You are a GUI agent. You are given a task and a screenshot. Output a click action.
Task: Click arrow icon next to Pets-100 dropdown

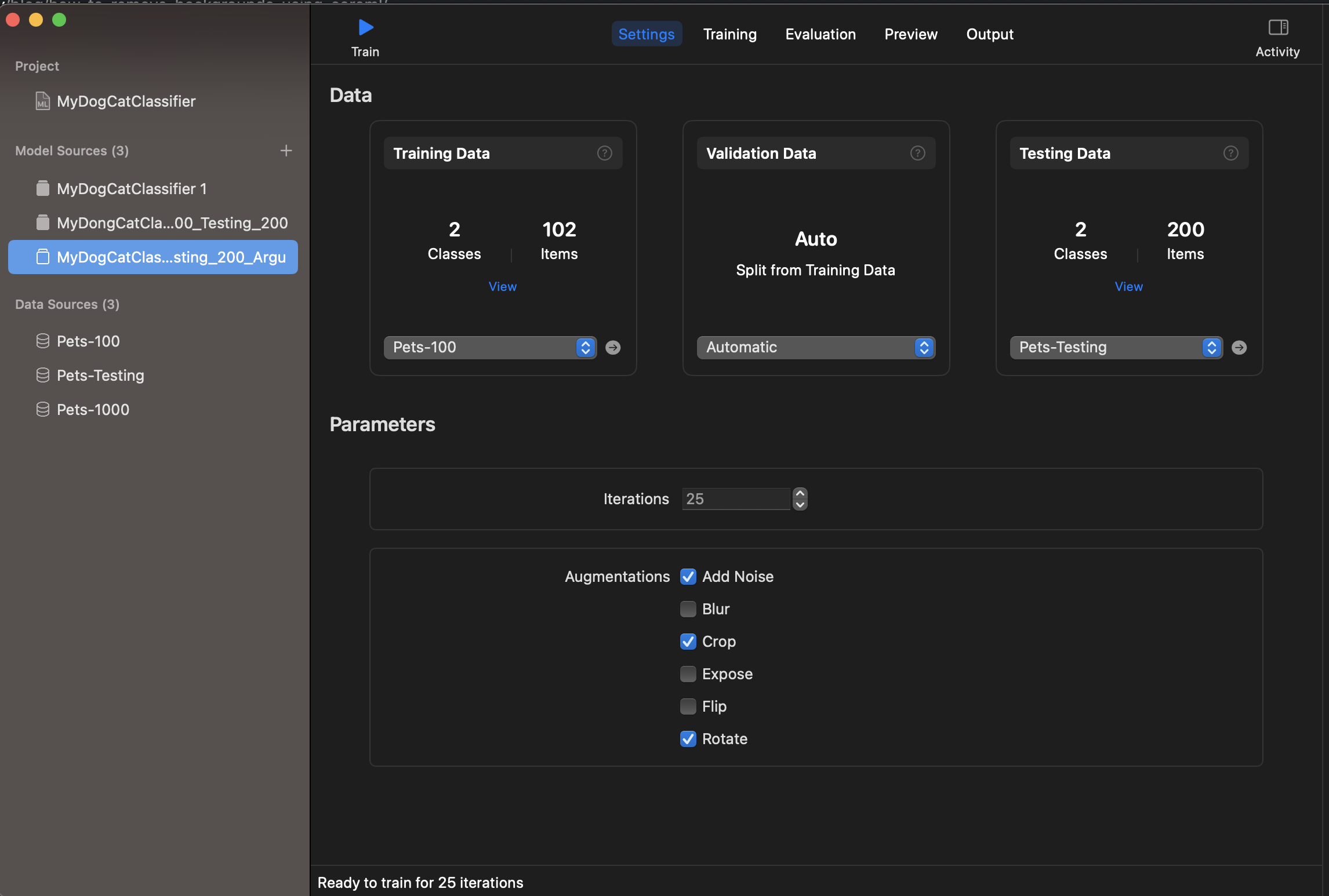click(x=613, y=347)
